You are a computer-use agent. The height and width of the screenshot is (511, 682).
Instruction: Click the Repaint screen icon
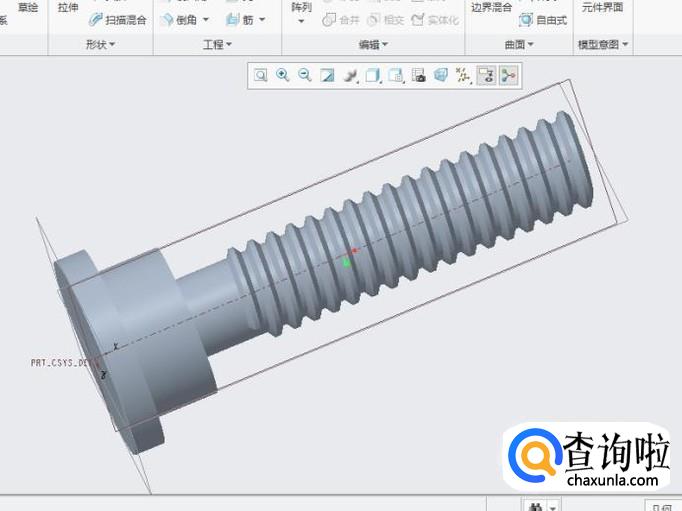point(327,76)
